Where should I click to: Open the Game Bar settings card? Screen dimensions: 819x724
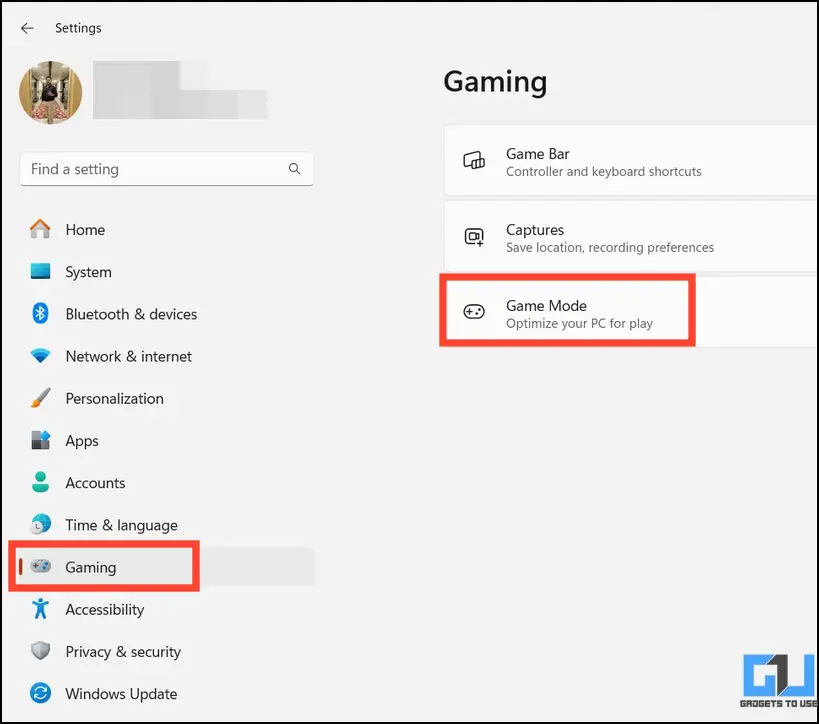coord(631,161)
